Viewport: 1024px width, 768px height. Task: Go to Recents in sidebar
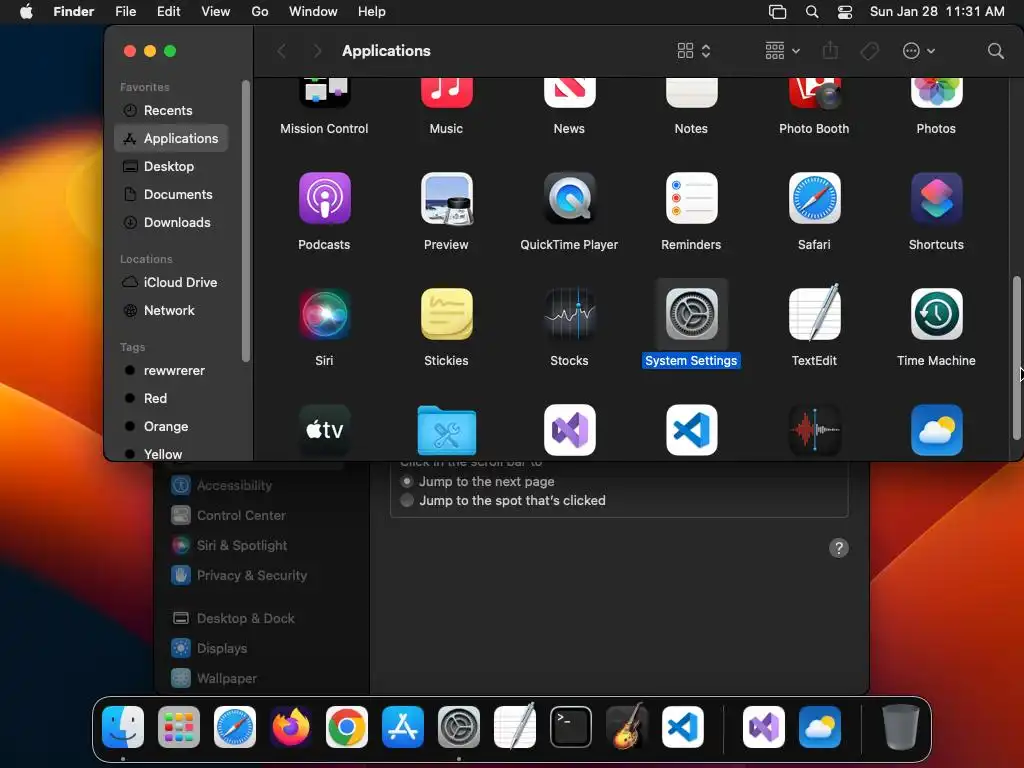(171, 110)
